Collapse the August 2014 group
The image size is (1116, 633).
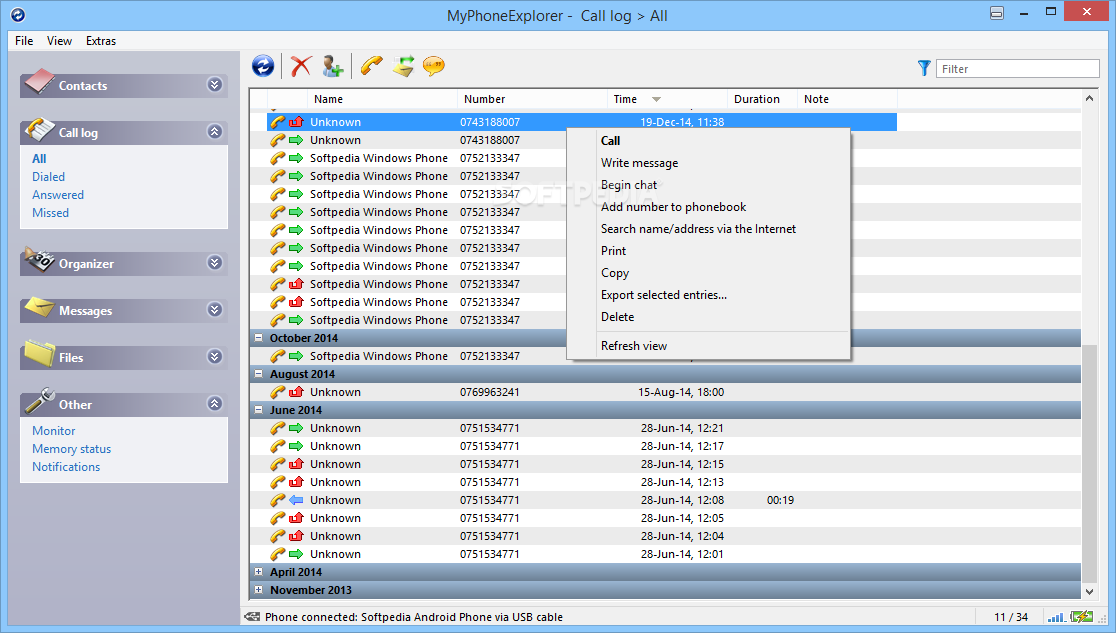coord(259,373)
